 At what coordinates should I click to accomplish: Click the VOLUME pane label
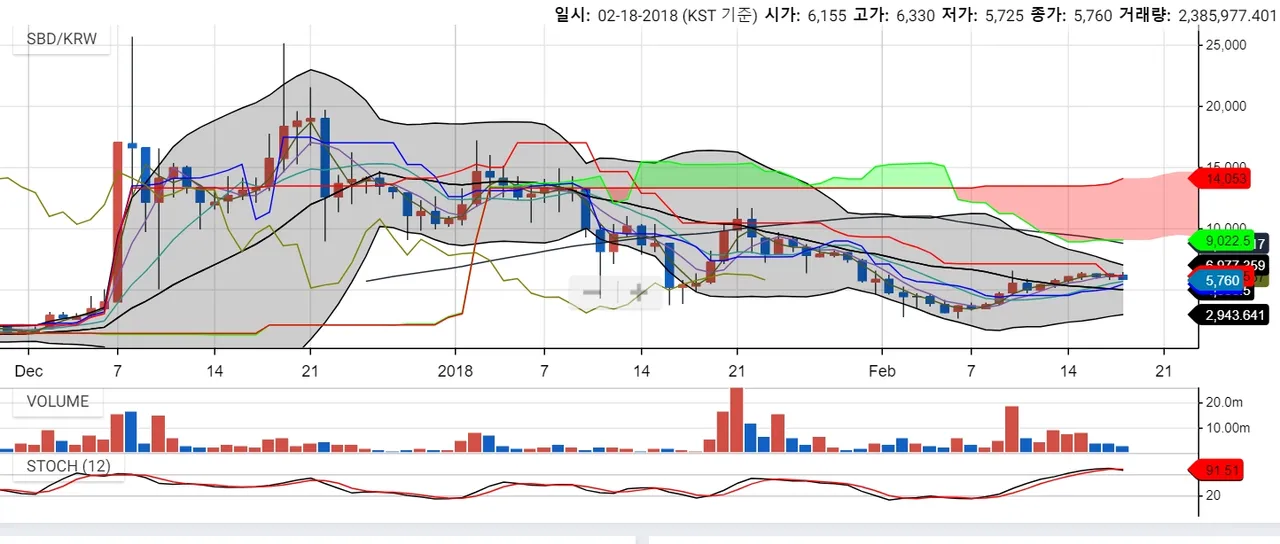[57, 402]
